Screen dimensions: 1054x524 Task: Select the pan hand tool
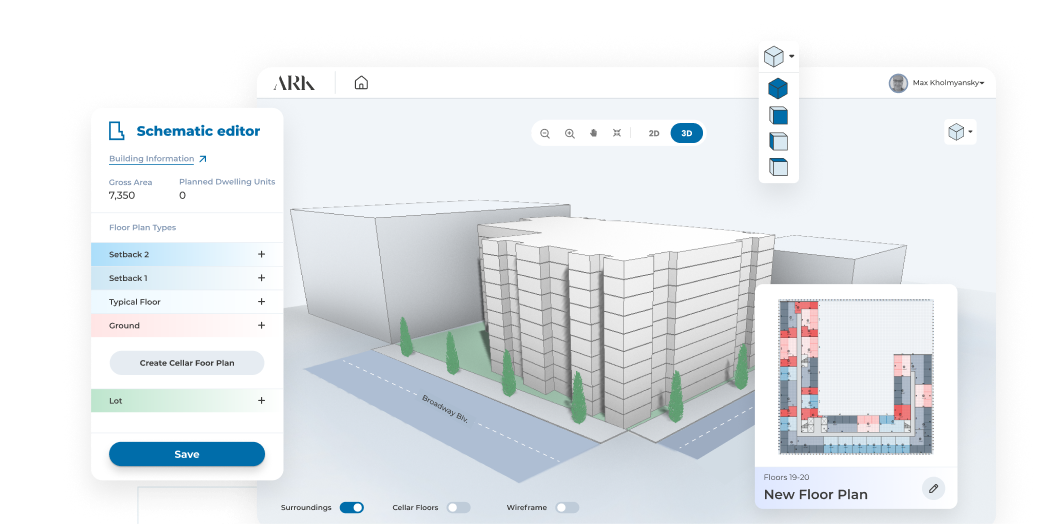(x=593, y=133)
